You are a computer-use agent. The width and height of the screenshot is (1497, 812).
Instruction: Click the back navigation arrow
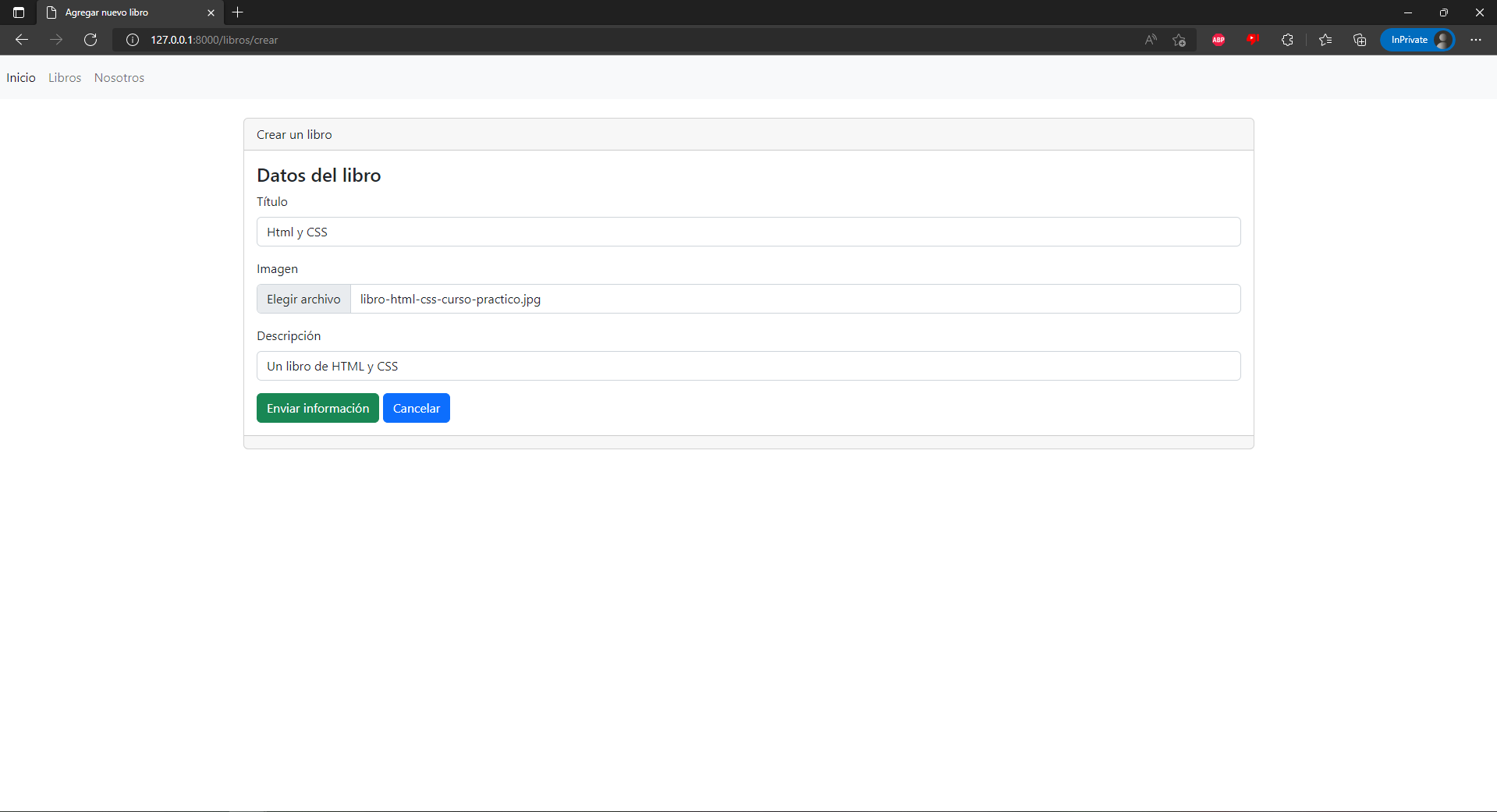[x=21, y=40]
